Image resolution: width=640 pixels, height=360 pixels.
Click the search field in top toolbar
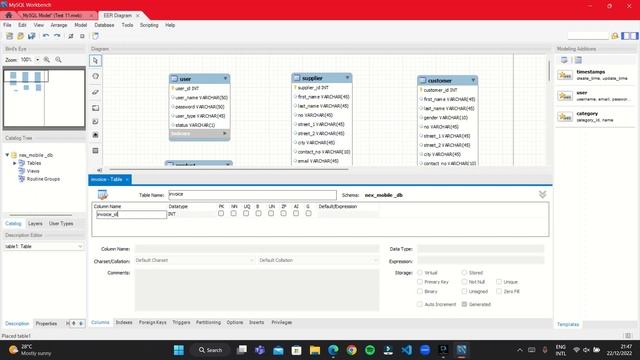[588, 36]
